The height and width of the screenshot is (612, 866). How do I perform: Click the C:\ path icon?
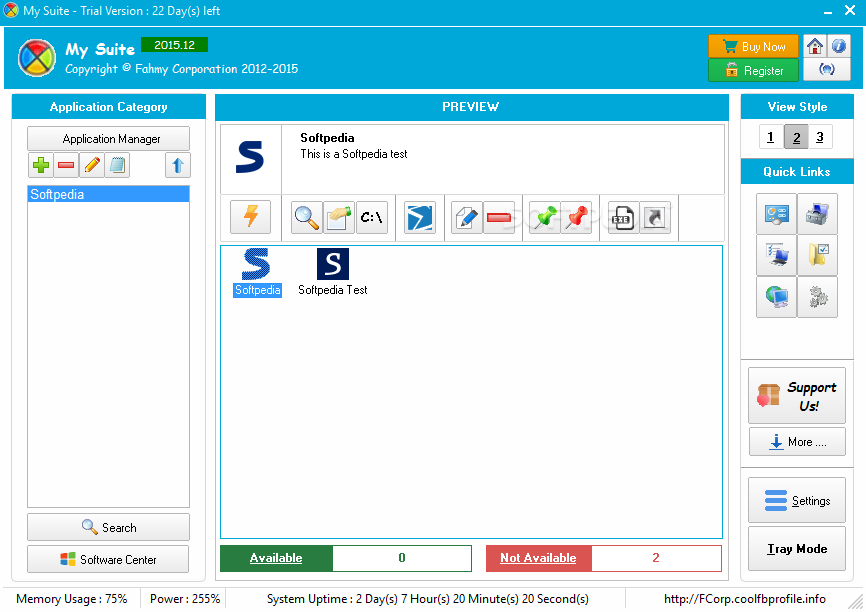coord(372,217)
